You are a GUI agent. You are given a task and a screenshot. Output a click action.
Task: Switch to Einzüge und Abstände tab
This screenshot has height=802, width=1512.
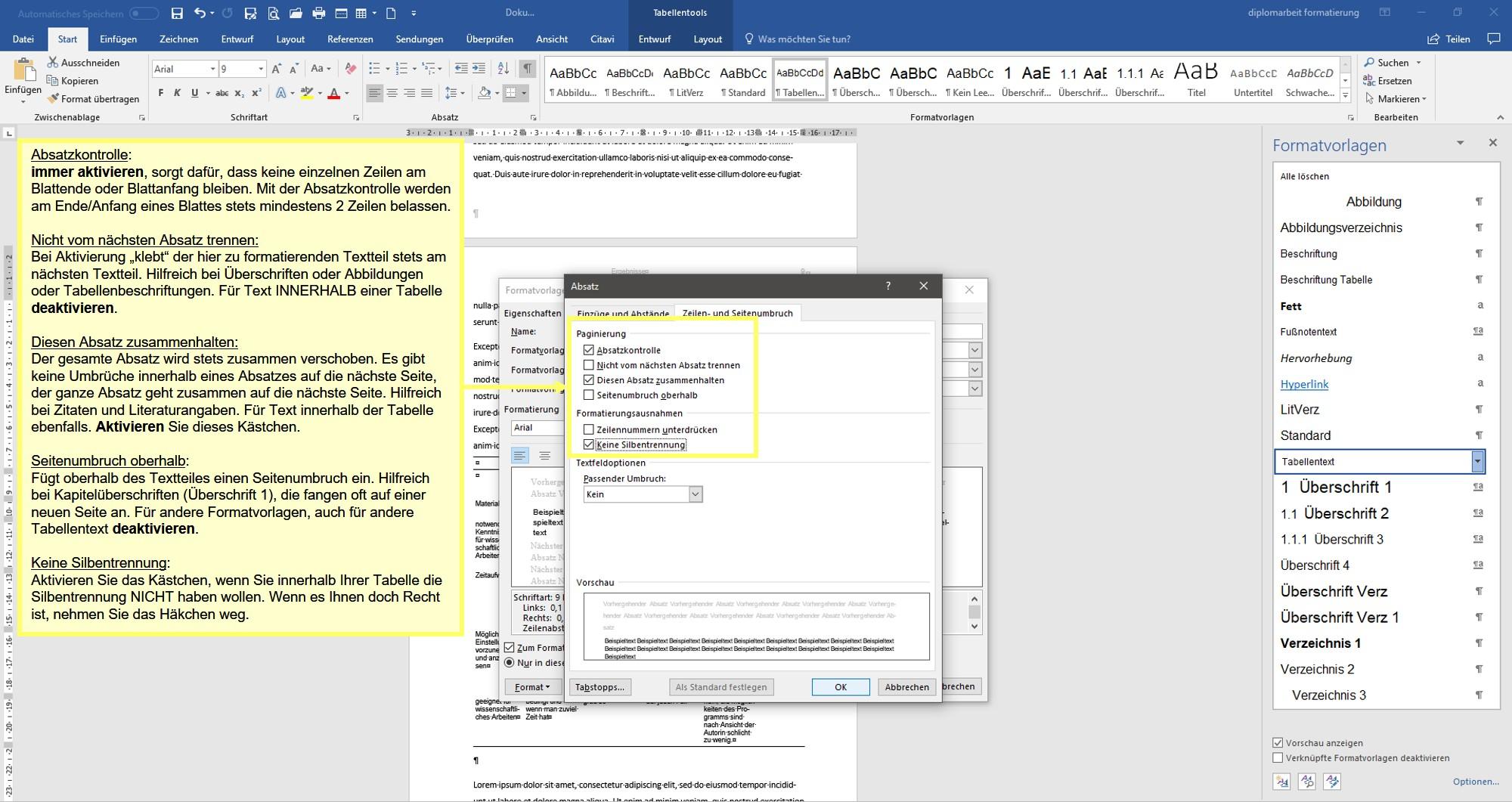click(x=623, y=313)
